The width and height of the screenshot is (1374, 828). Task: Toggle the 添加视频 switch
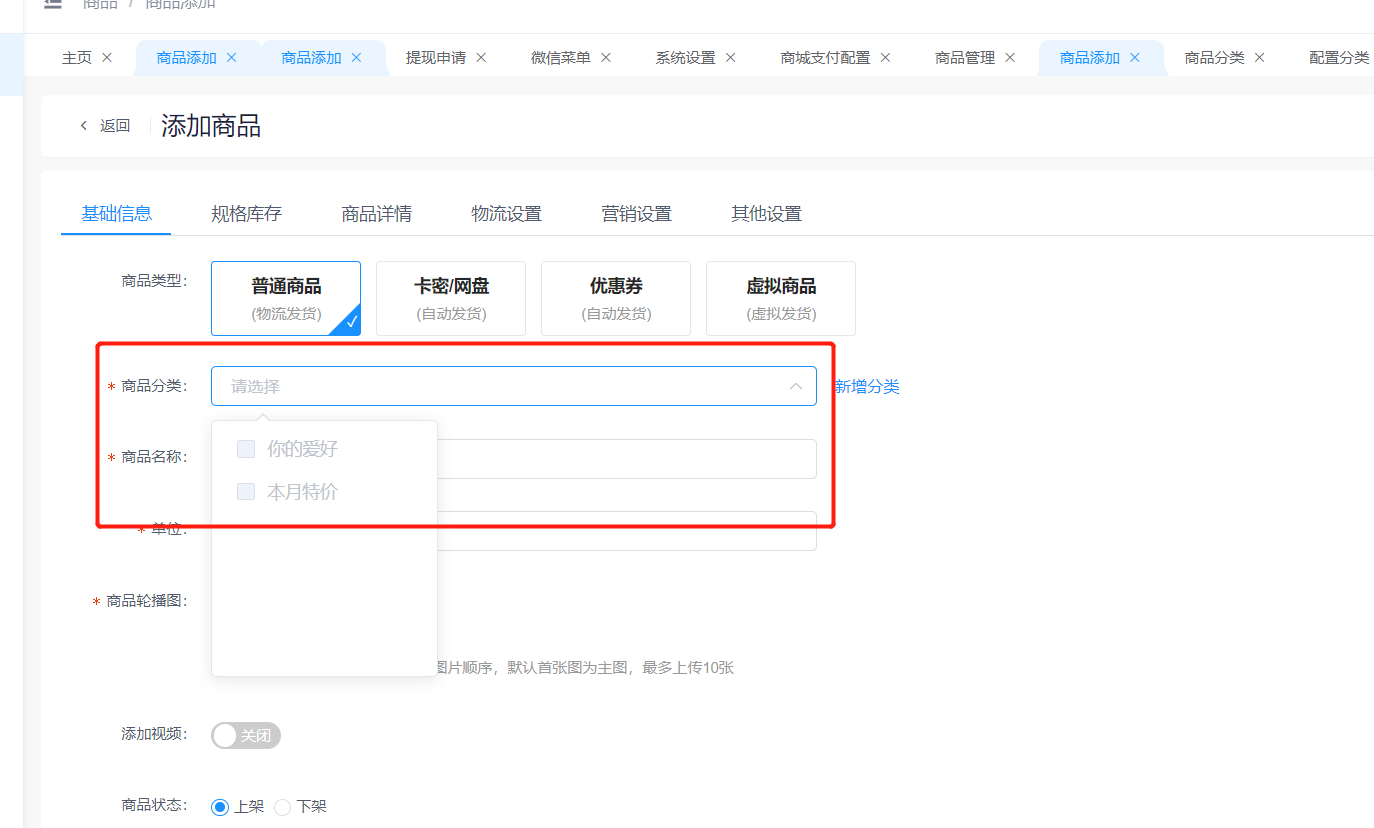246,736
